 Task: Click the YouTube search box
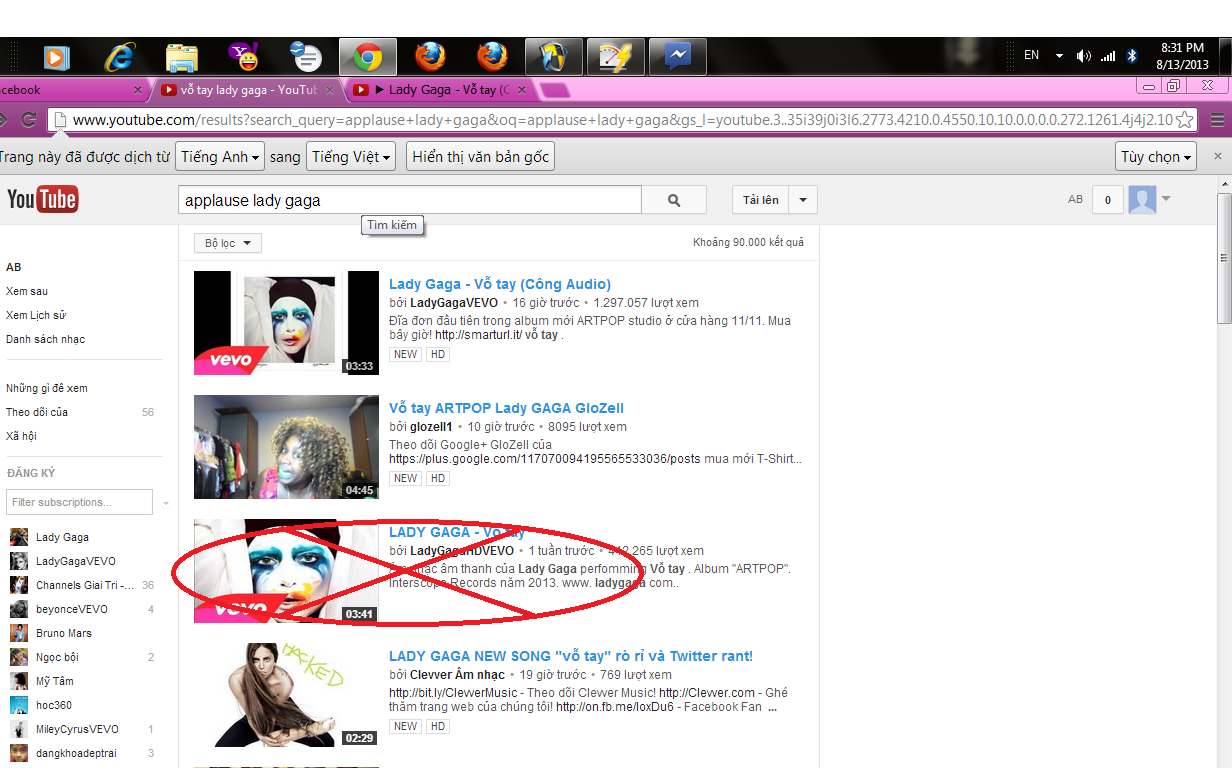[x=409, y=200]
